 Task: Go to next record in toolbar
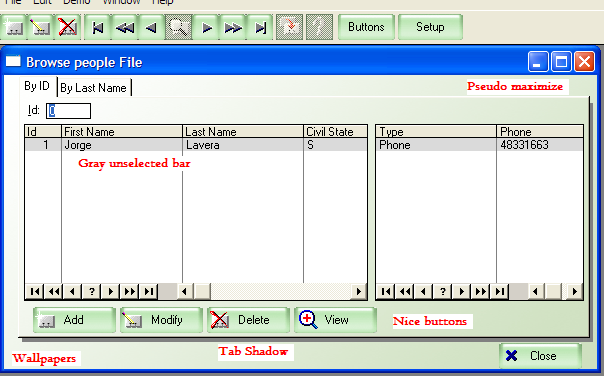click(206, 27)
